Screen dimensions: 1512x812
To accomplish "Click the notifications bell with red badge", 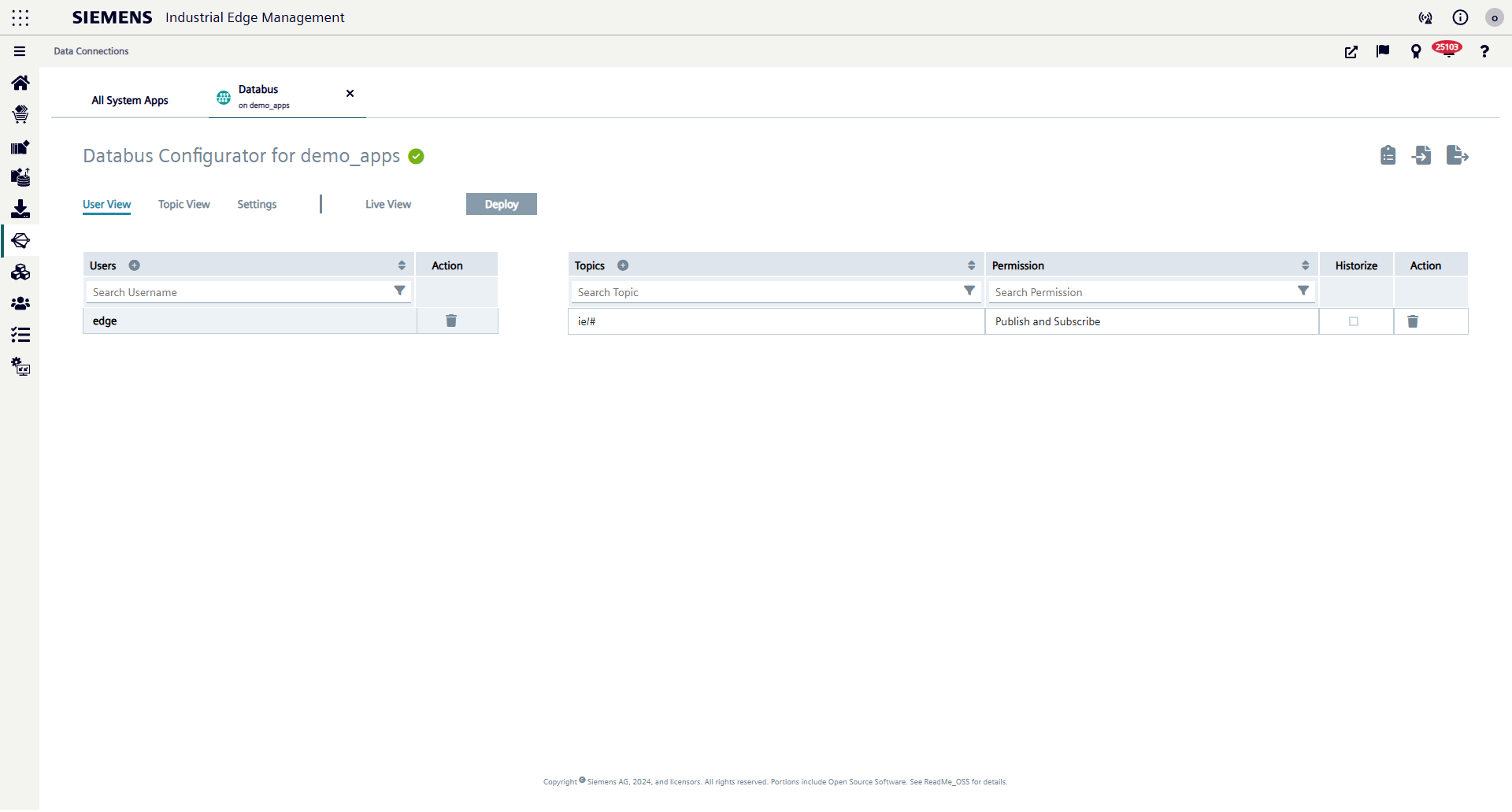I will 1447,51.
